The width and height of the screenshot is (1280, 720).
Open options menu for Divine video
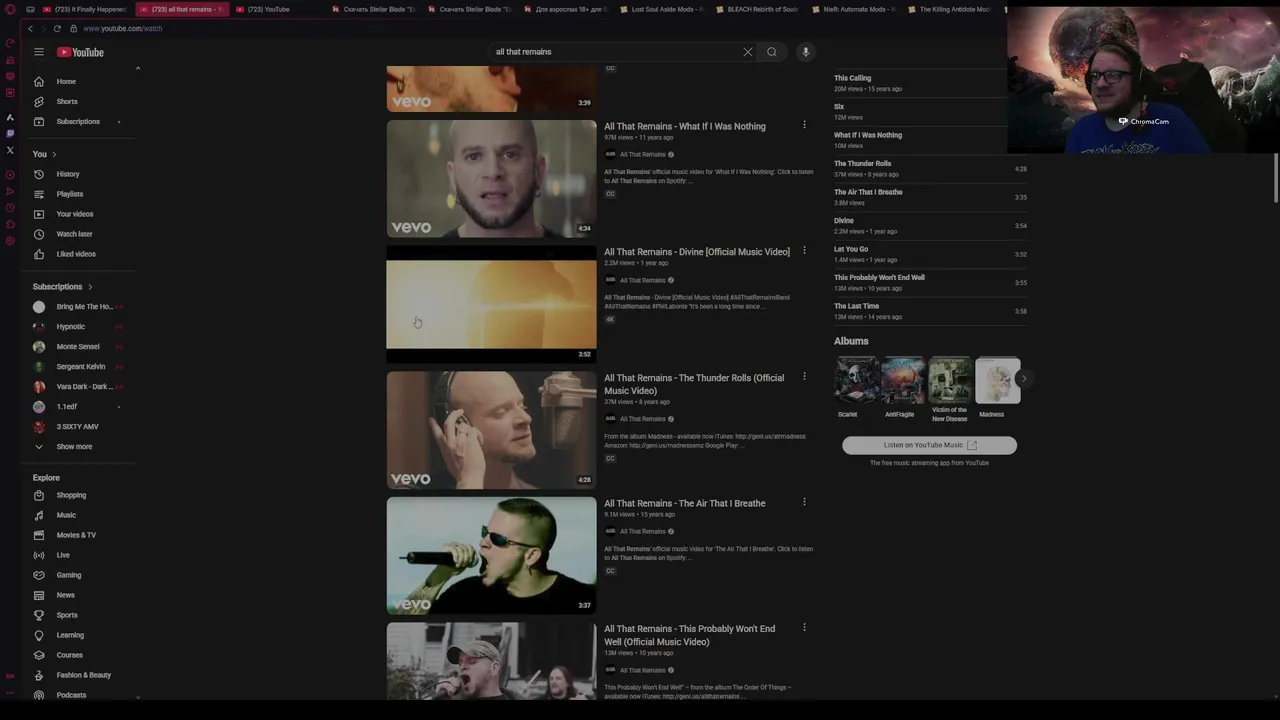804,251
